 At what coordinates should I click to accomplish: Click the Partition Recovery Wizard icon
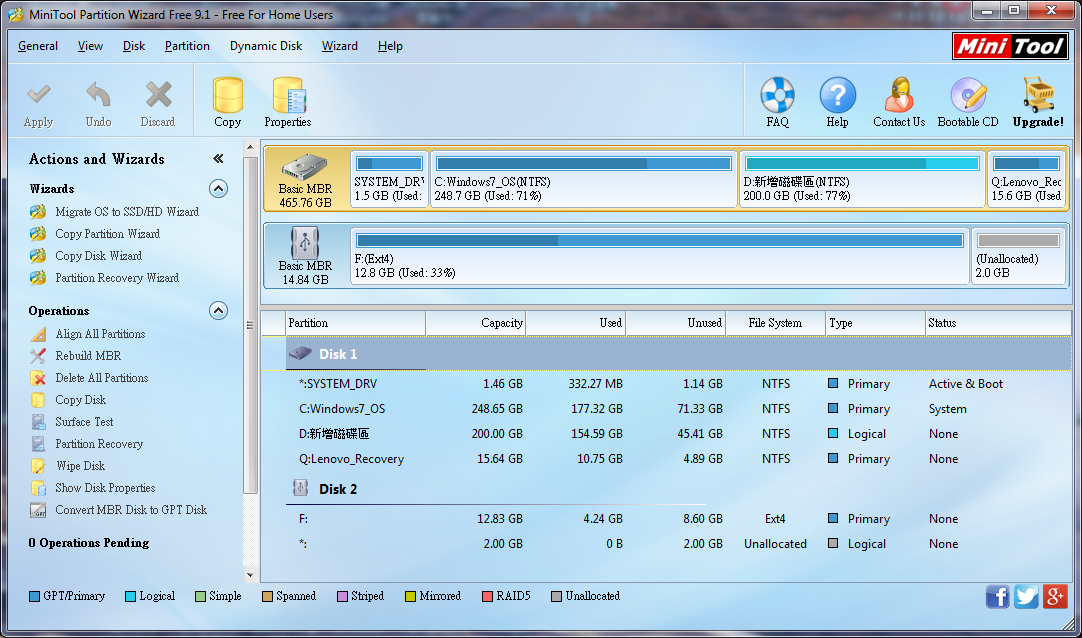(38, 278)
